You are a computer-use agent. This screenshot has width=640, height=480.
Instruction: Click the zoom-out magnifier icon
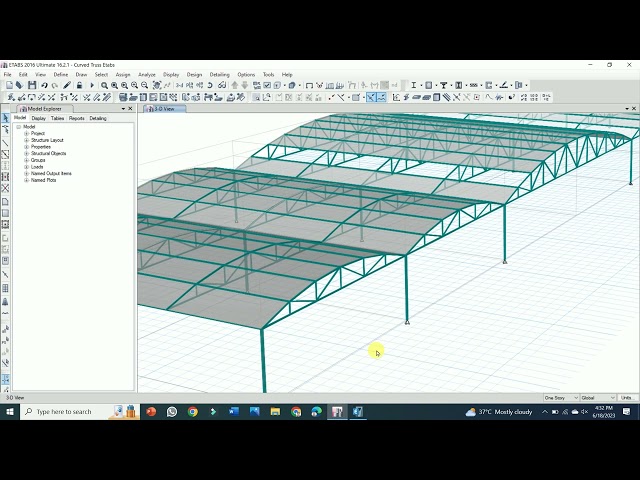(x=144, y=85)
